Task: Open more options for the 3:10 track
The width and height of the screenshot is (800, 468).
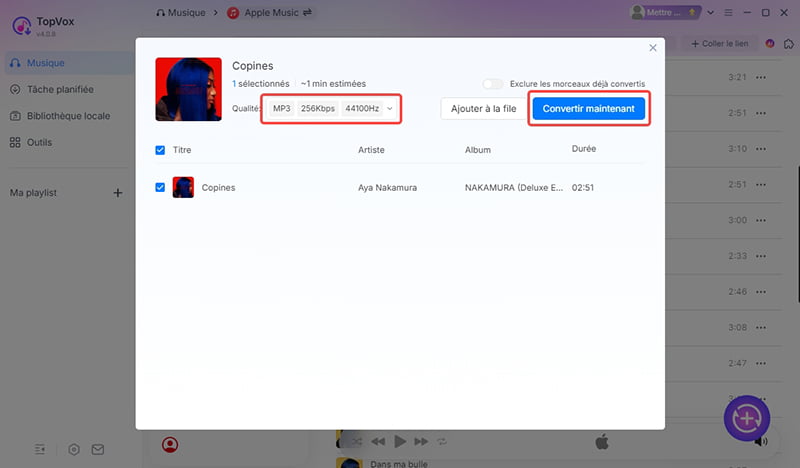Action: click(761, 149)
